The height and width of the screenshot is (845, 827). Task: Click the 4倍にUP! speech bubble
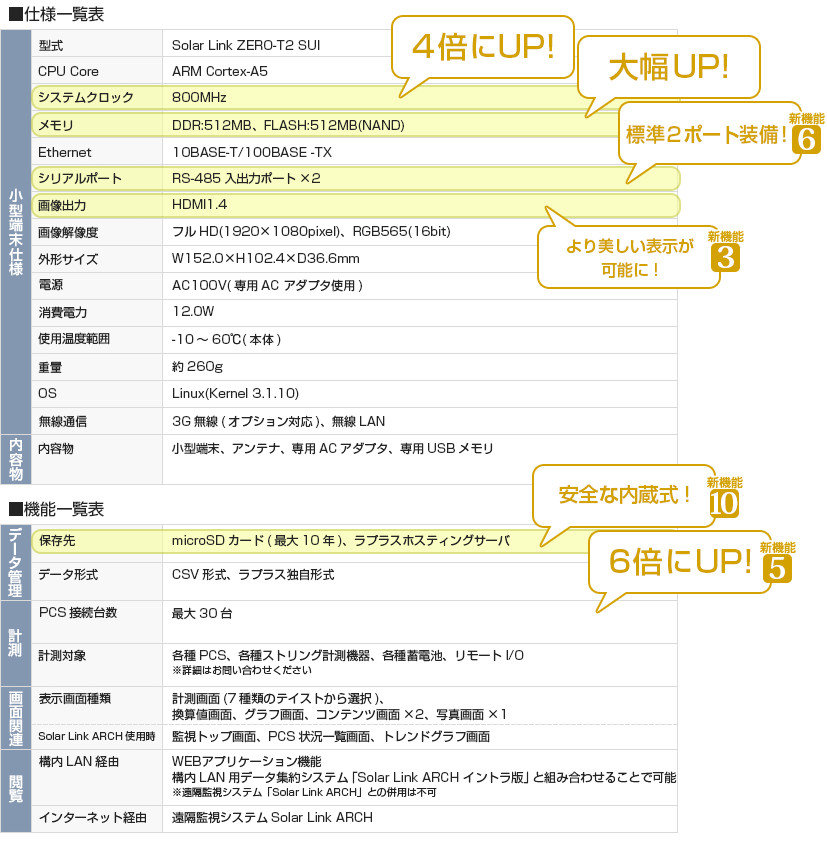[x=482, y=47]
